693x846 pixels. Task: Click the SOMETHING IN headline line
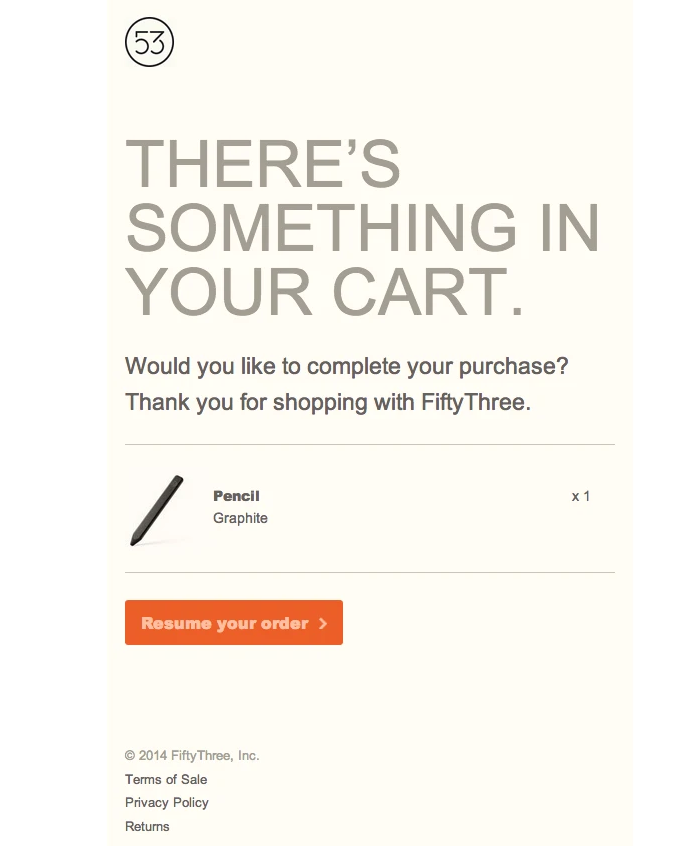(x=362, y=228)
